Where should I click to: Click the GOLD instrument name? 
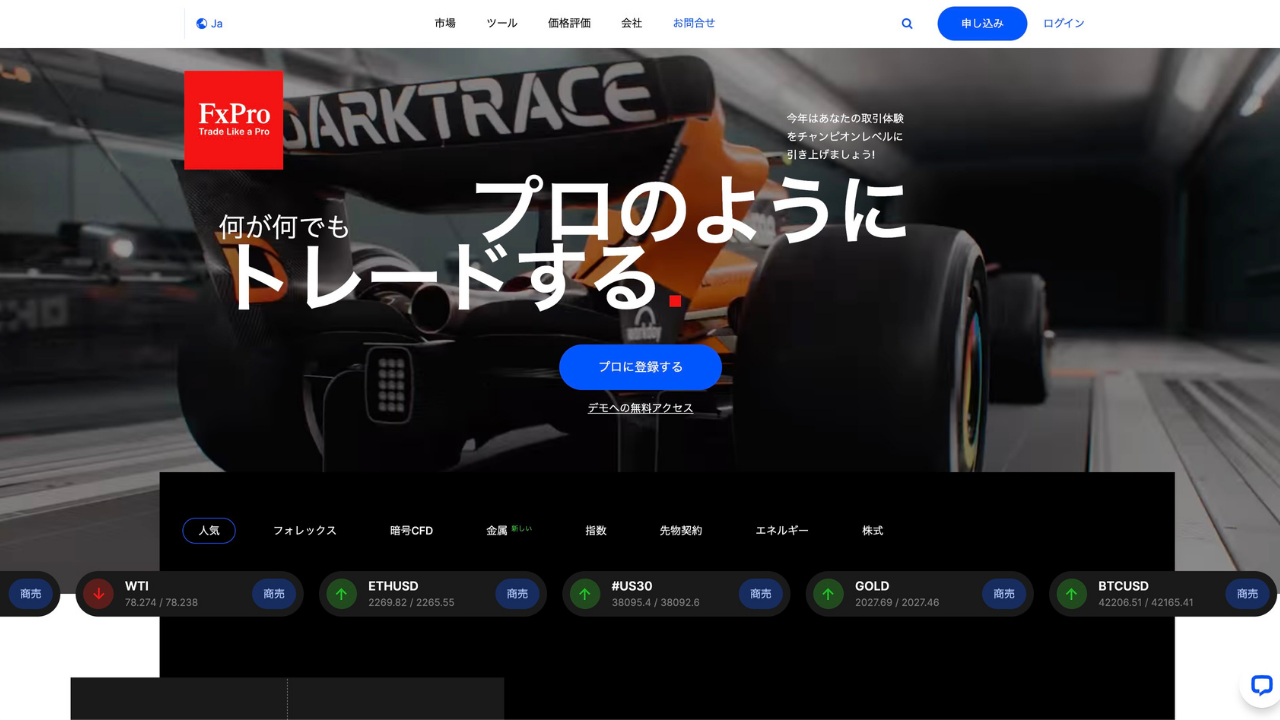point(872,586)
